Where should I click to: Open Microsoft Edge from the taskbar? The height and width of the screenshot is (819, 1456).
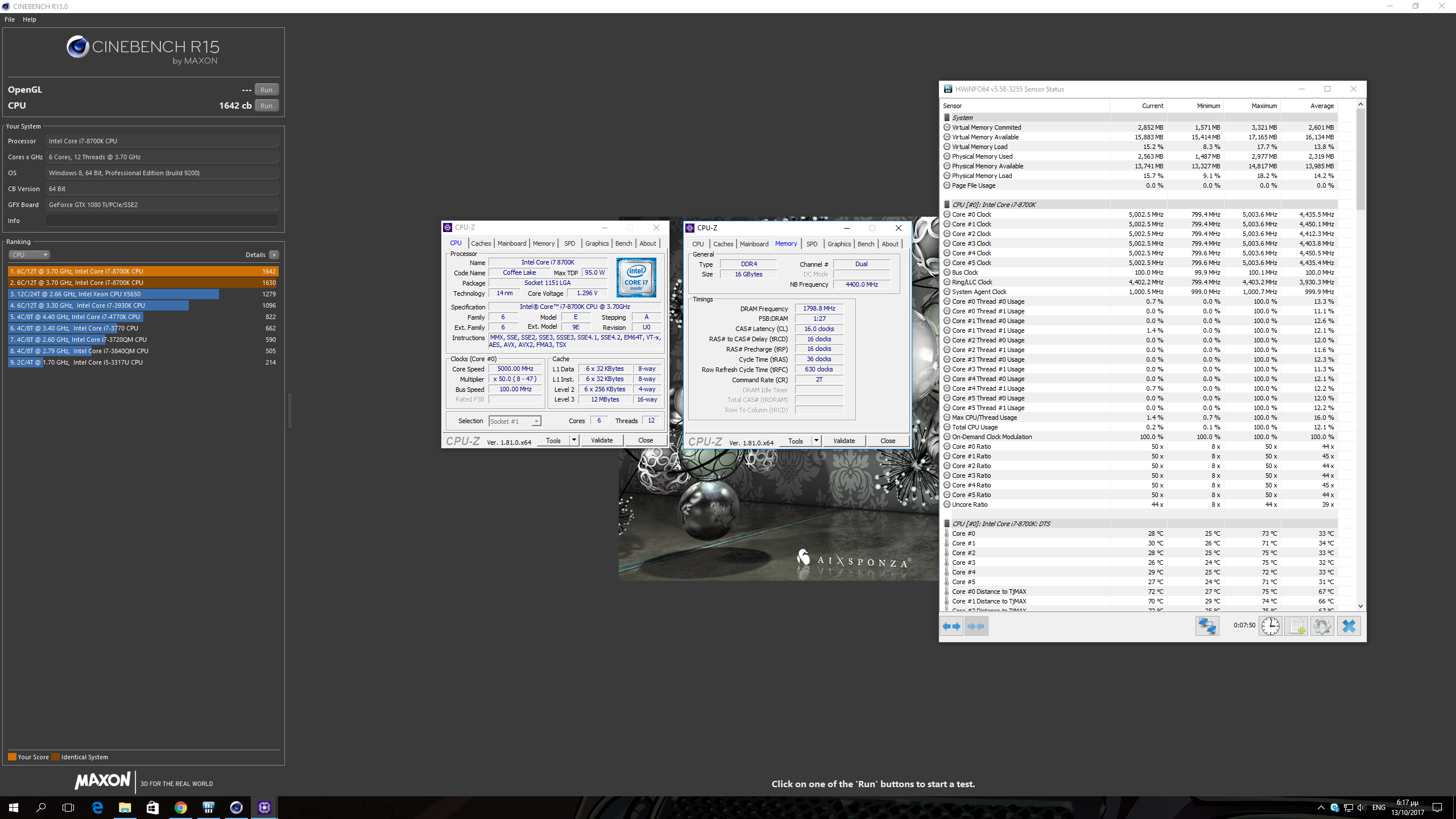click(97, 807)
